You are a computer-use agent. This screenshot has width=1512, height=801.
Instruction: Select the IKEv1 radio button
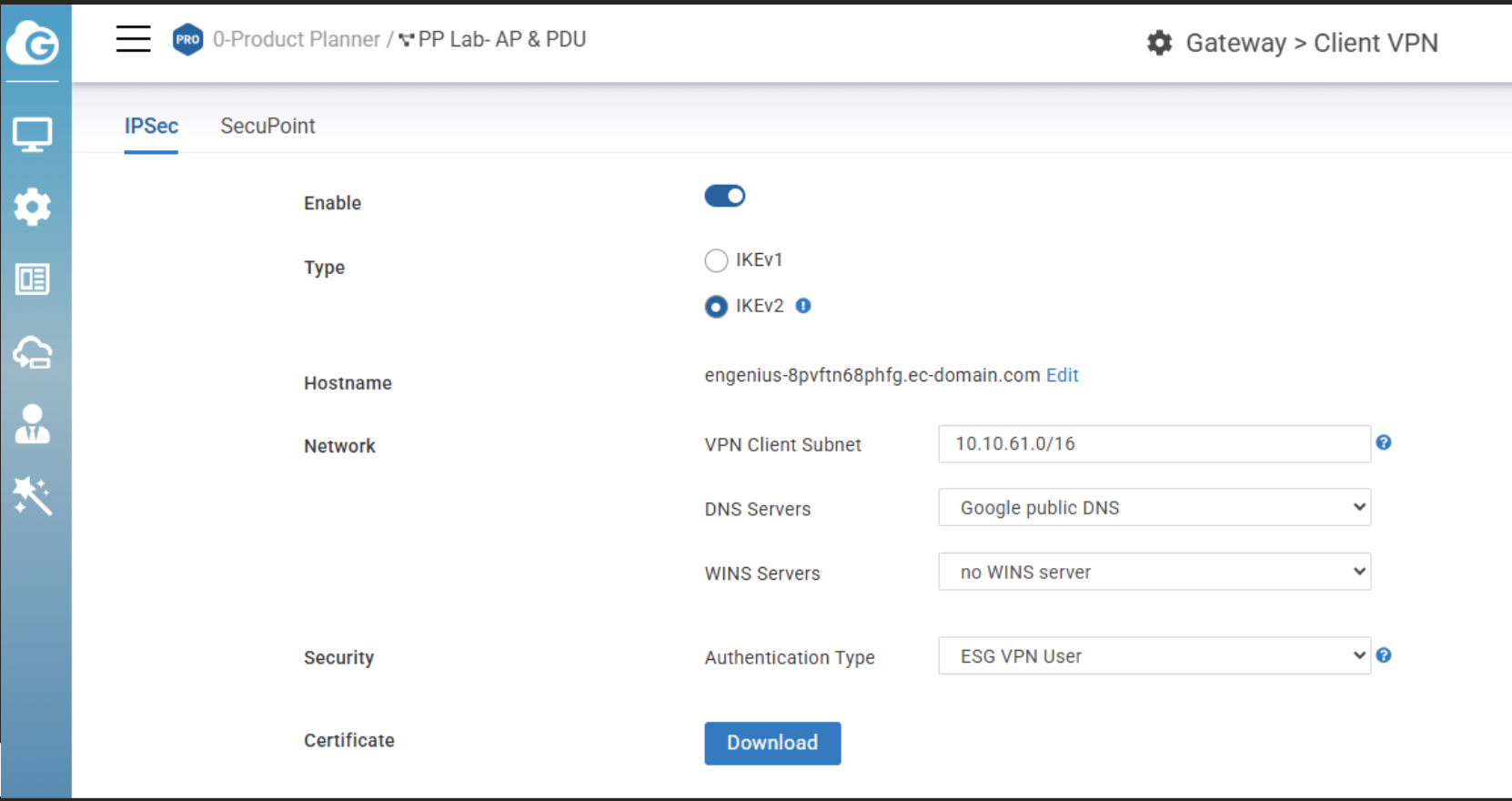click(x=717, y=261)
